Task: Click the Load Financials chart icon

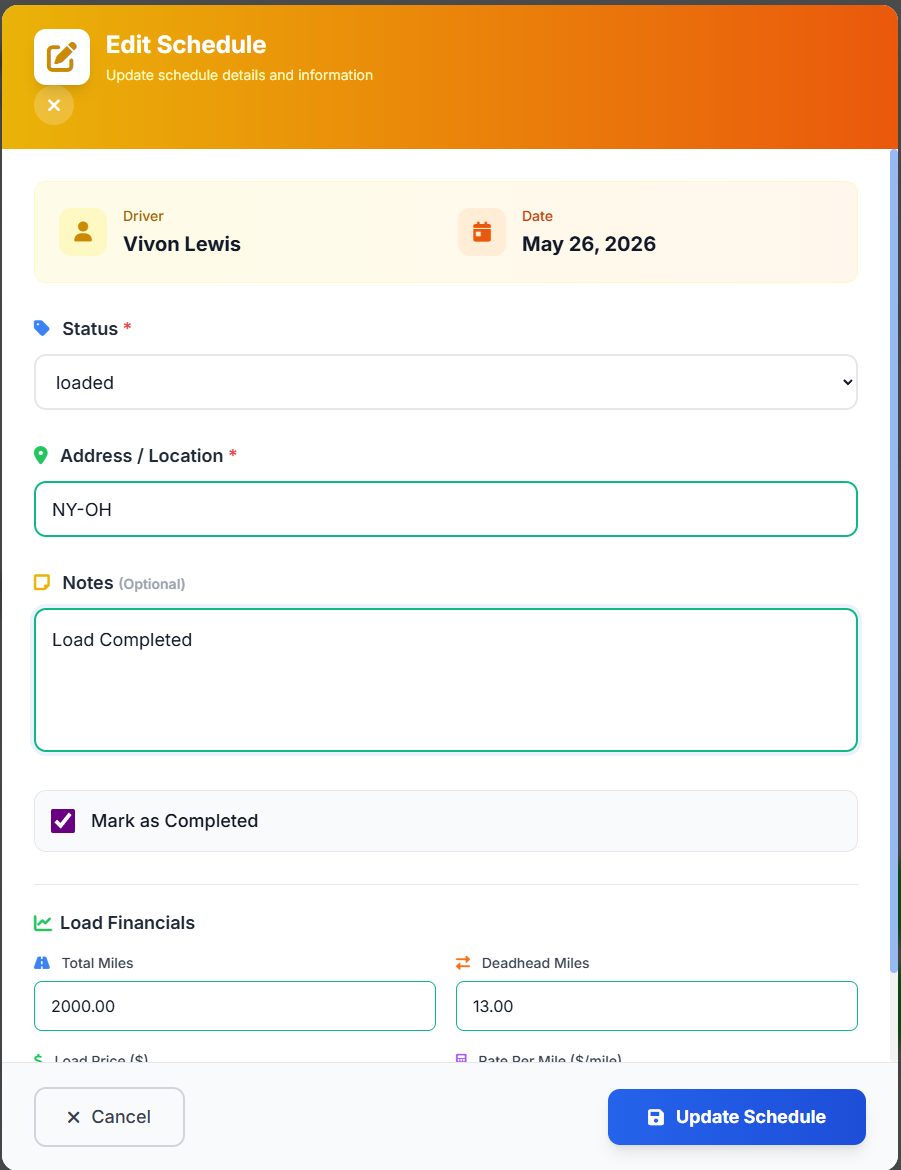Action: [x=43, y=923]
